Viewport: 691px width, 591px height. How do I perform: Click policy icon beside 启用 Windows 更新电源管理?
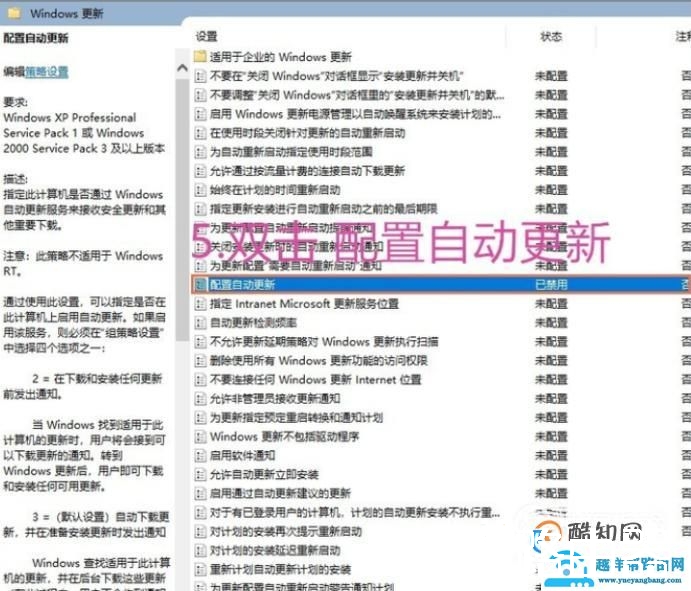pyautogui.click(x=200, y=114)
